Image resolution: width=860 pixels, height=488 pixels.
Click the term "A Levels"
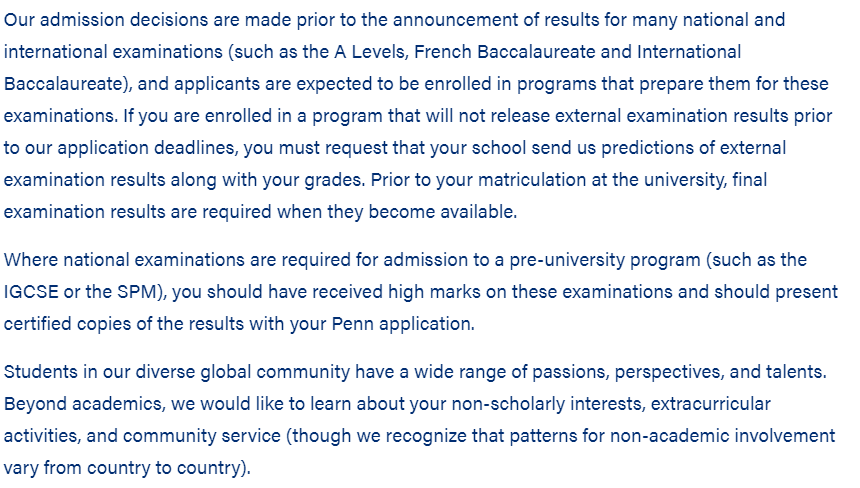point(370,52)
